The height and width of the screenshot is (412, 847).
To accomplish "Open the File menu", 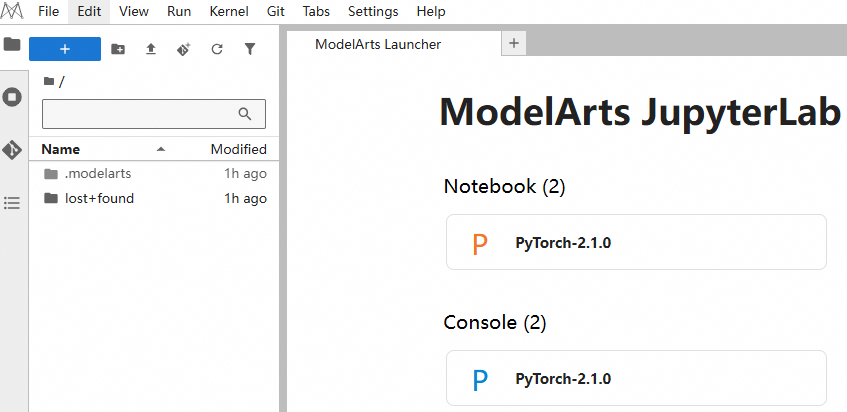I will tap(49, 11).
